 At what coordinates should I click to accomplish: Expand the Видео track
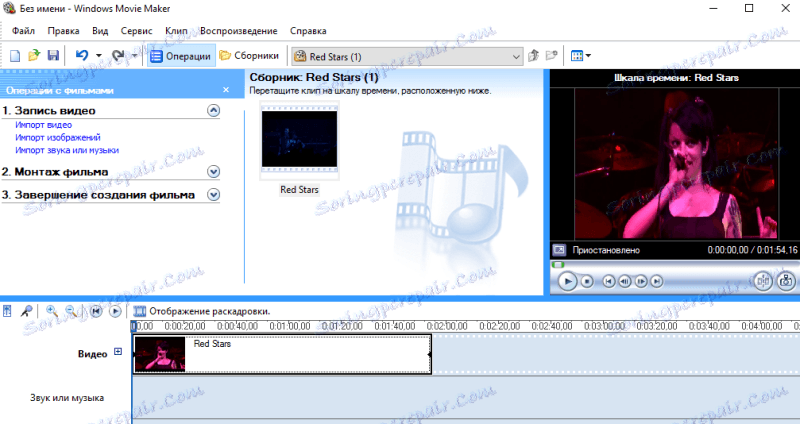point(118,352)
